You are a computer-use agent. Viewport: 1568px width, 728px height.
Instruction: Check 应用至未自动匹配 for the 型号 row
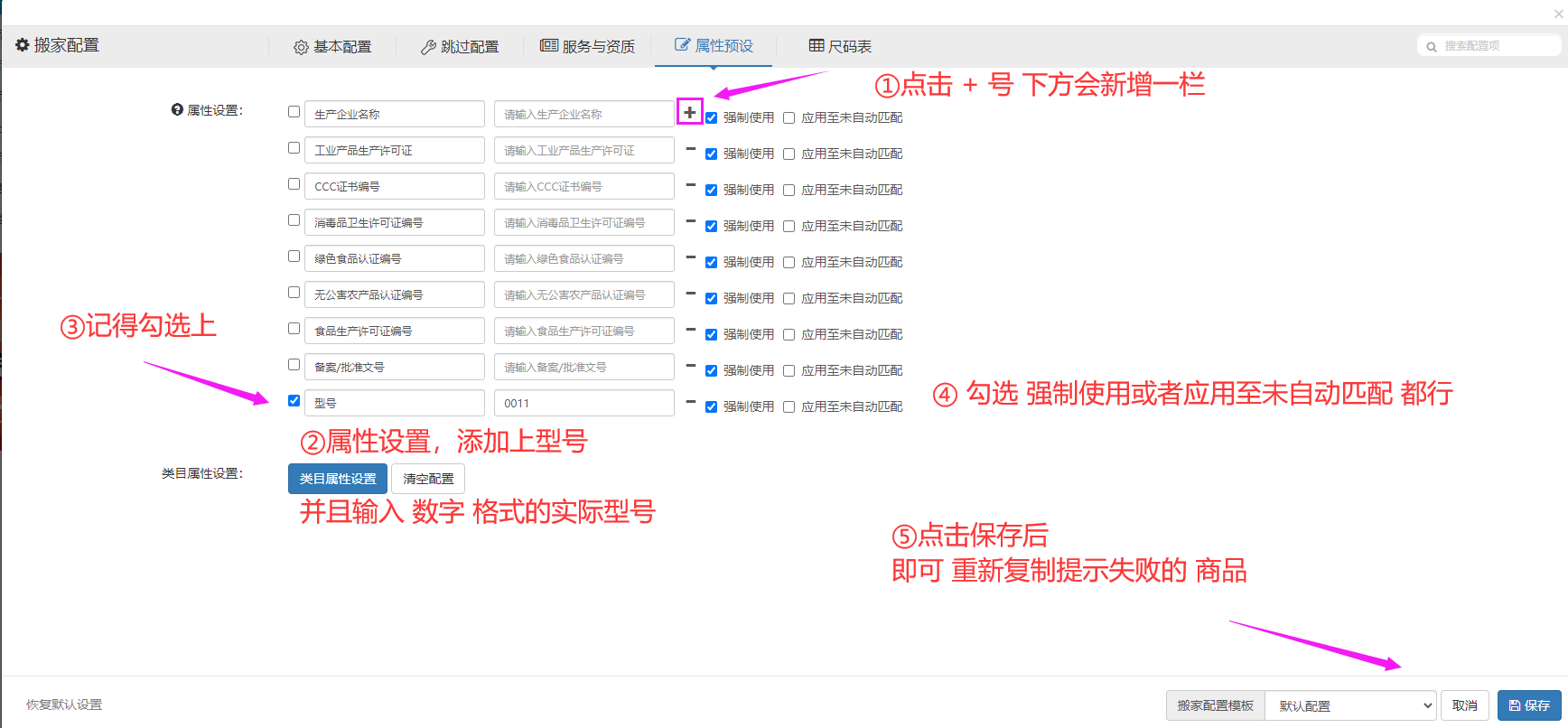point(789,407)
